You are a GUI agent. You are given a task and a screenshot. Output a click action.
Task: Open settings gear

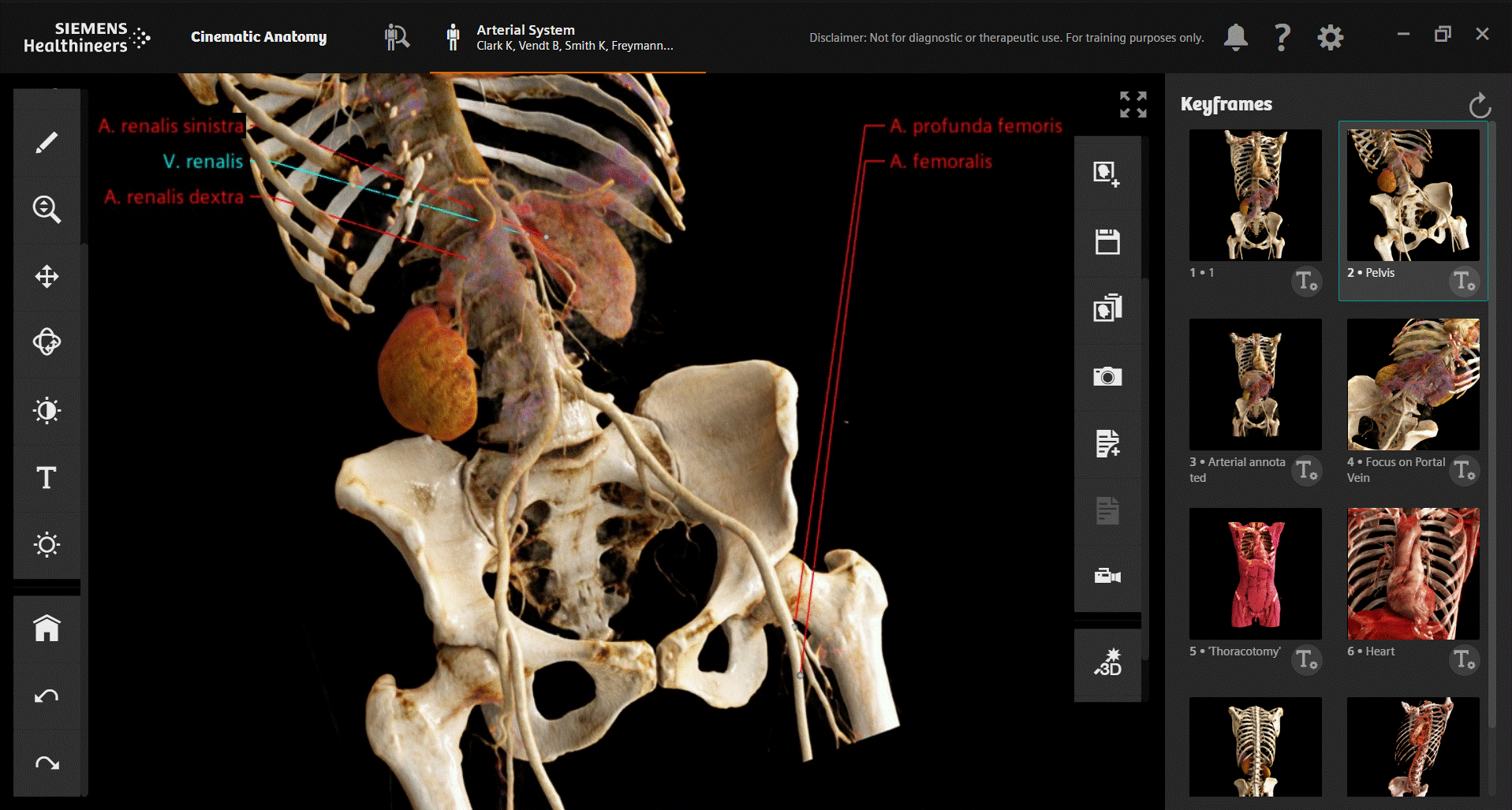1330,37
